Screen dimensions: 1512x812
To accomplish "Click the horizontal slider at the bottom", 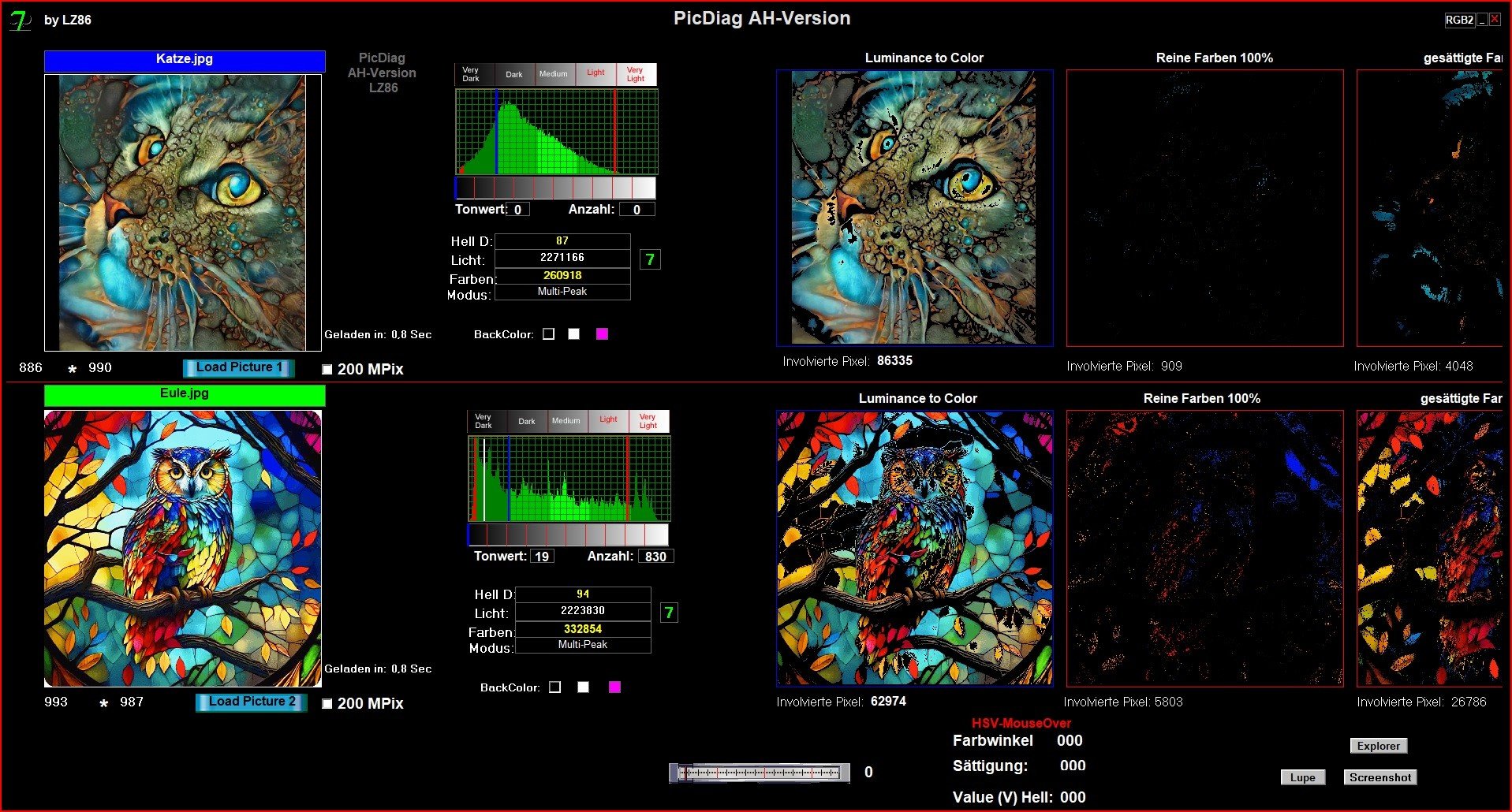I will [760, 773].
